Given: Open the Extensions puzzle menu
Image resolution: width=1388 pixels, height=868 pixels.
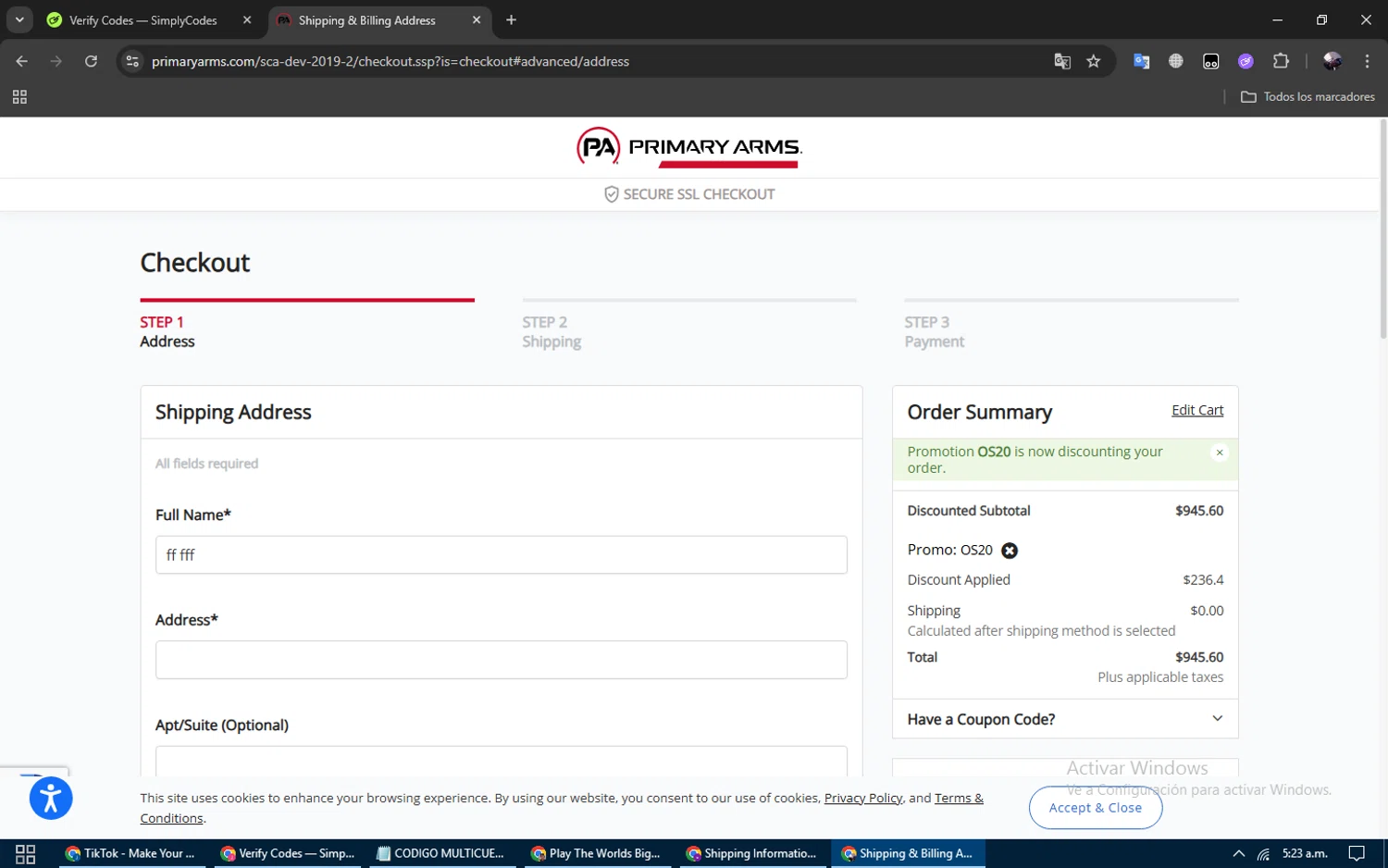Looking at the screenshot, I should click(1282, 61).
